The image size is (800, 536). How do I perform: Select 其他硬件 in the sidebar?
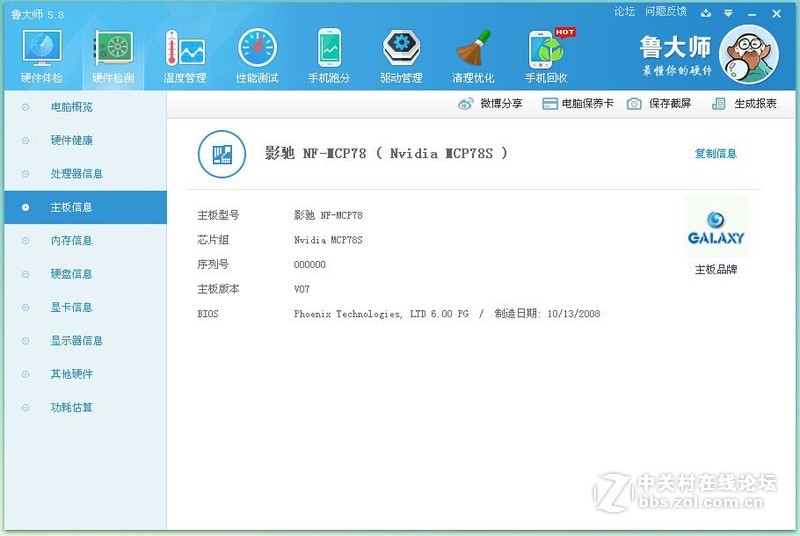point(85,374)
